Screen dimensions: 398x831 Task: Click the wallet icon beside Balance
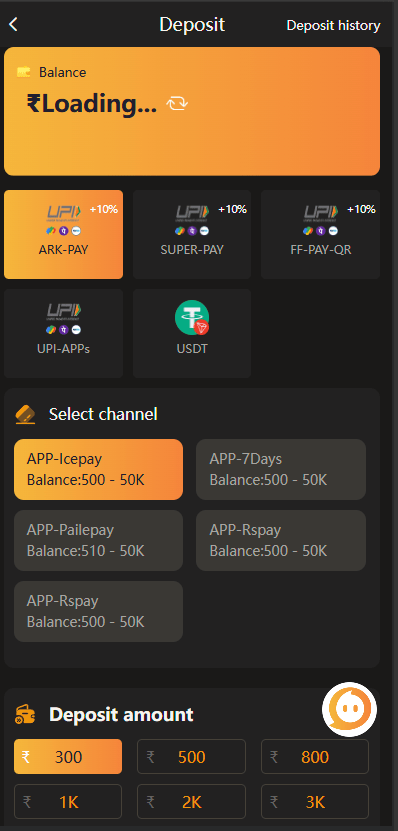tap(23, 72)
